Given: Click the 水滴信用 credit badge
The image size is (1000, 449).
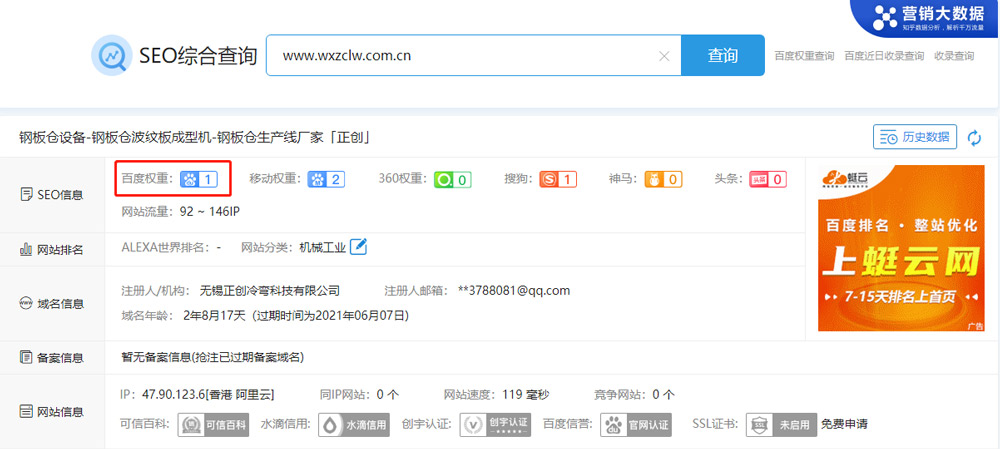Looking at the screenshot, I should point(353,424).
